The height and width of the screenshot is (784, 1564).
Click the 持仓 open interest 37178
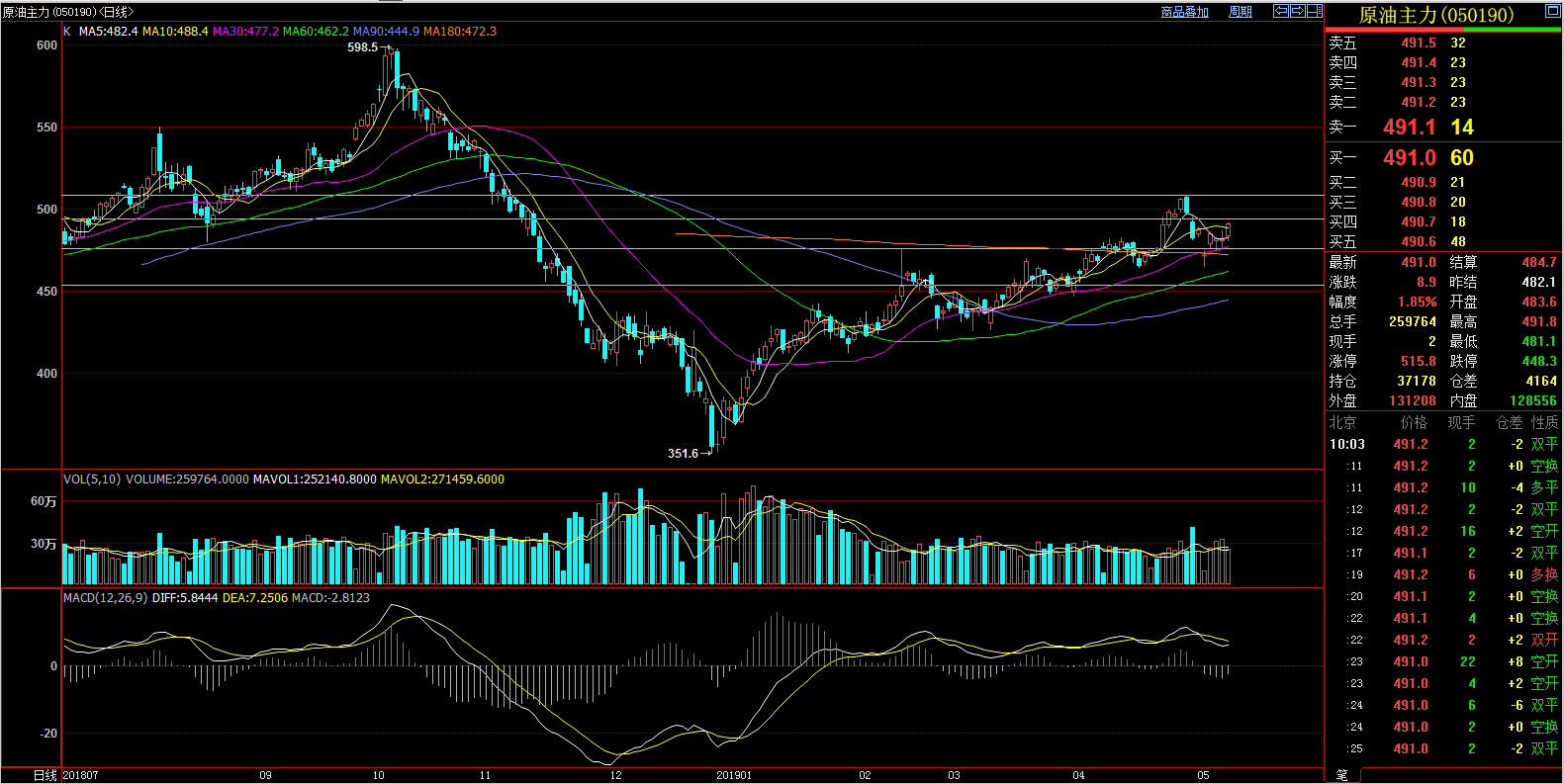(x=1417, y=381)
